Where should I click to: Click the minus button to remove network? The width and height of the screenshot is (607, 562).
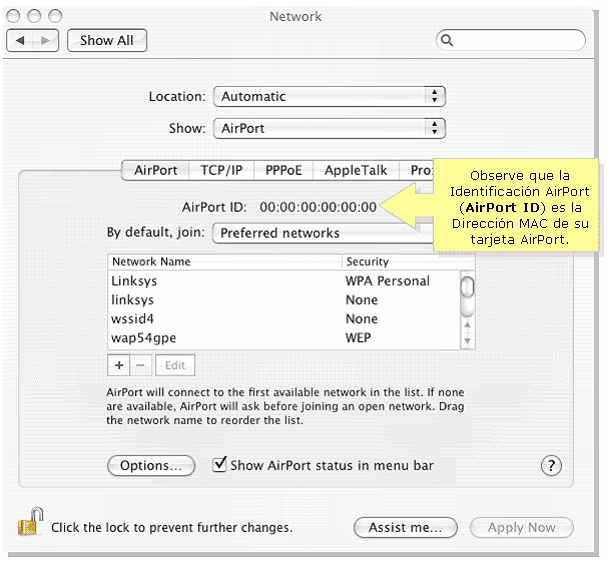click(x=141, y=365)
